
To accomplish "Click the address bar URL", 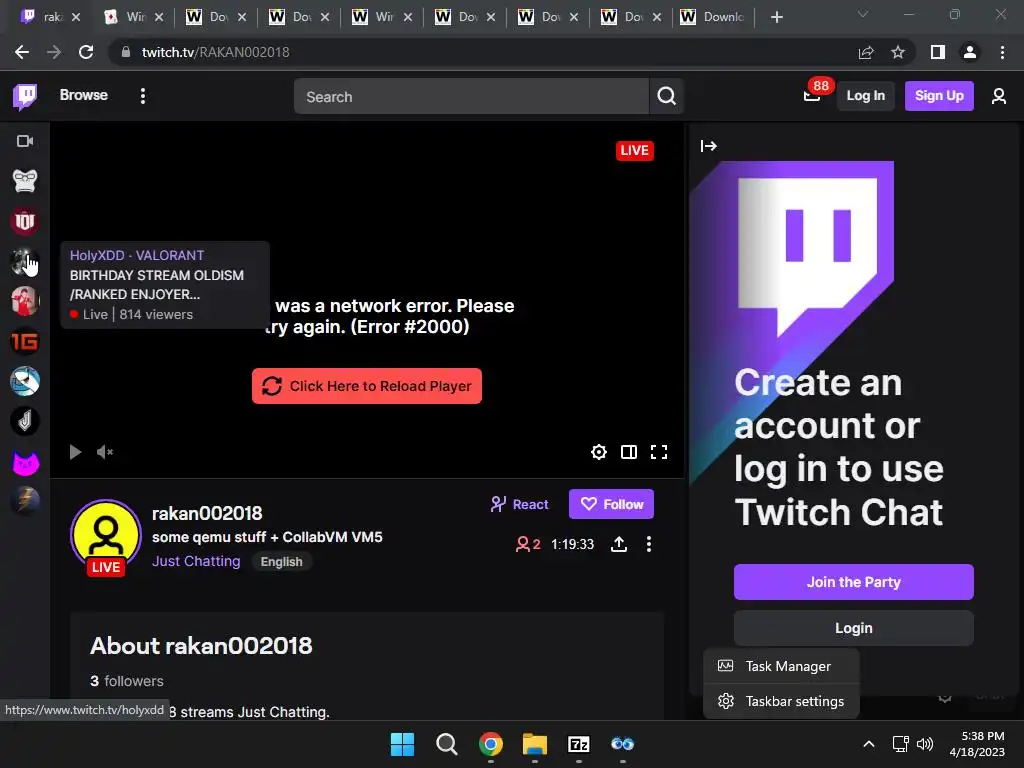I will 216,52.
